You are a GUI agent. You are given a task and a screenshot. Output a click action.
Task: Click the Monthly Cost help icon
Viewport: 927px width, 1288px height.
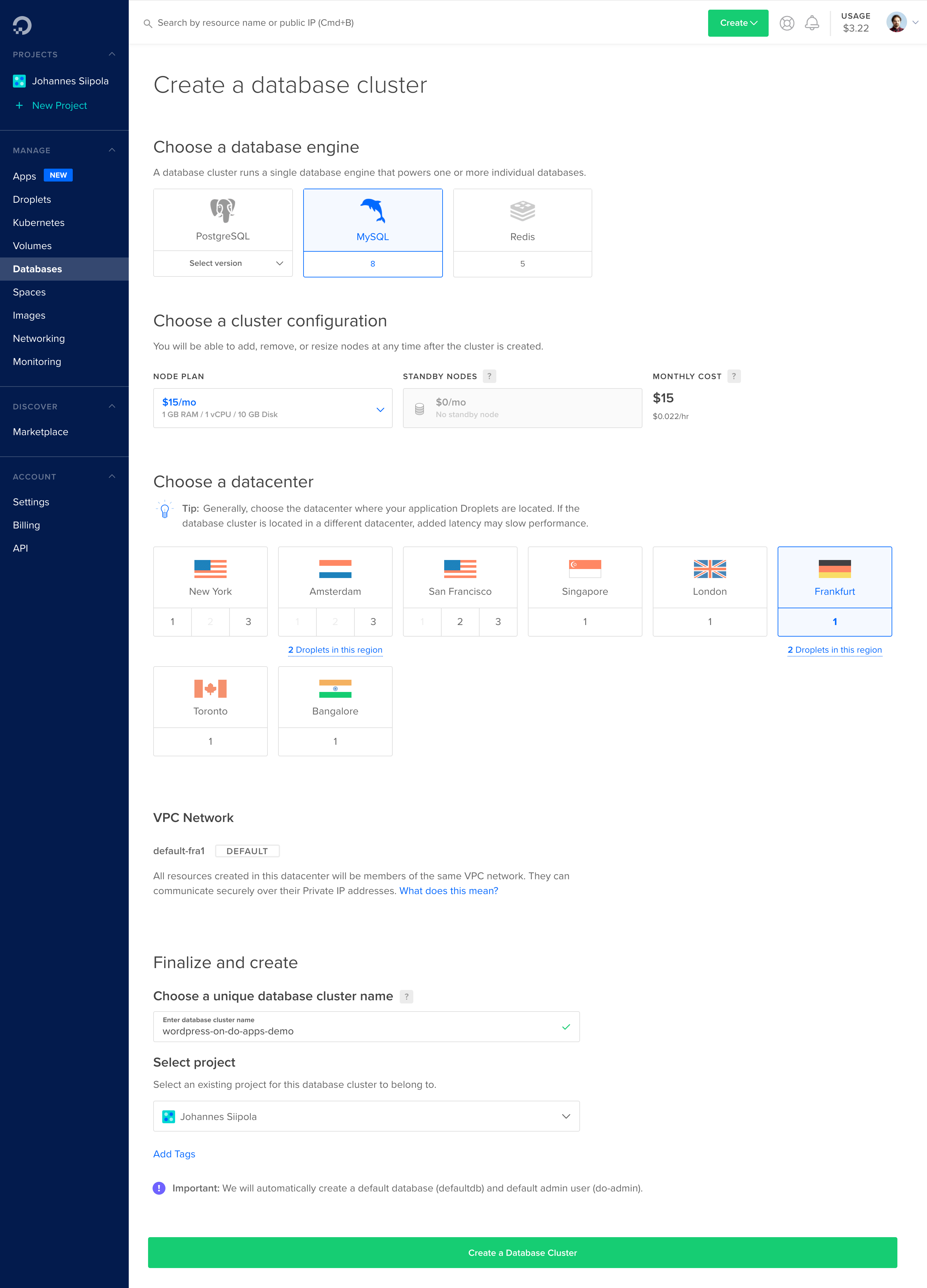point(733,376)
